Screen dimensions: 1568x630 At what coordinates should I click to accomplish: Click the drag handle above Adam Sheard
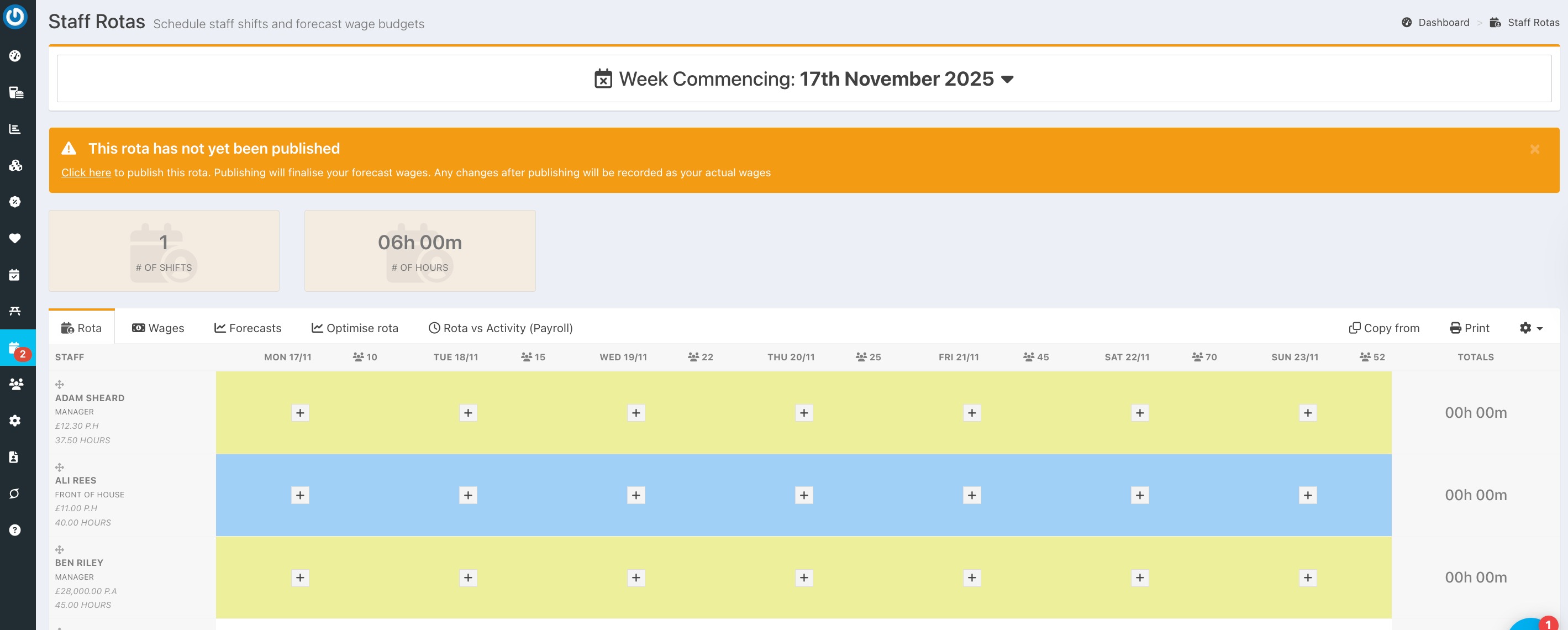click(x=60, y=385)
